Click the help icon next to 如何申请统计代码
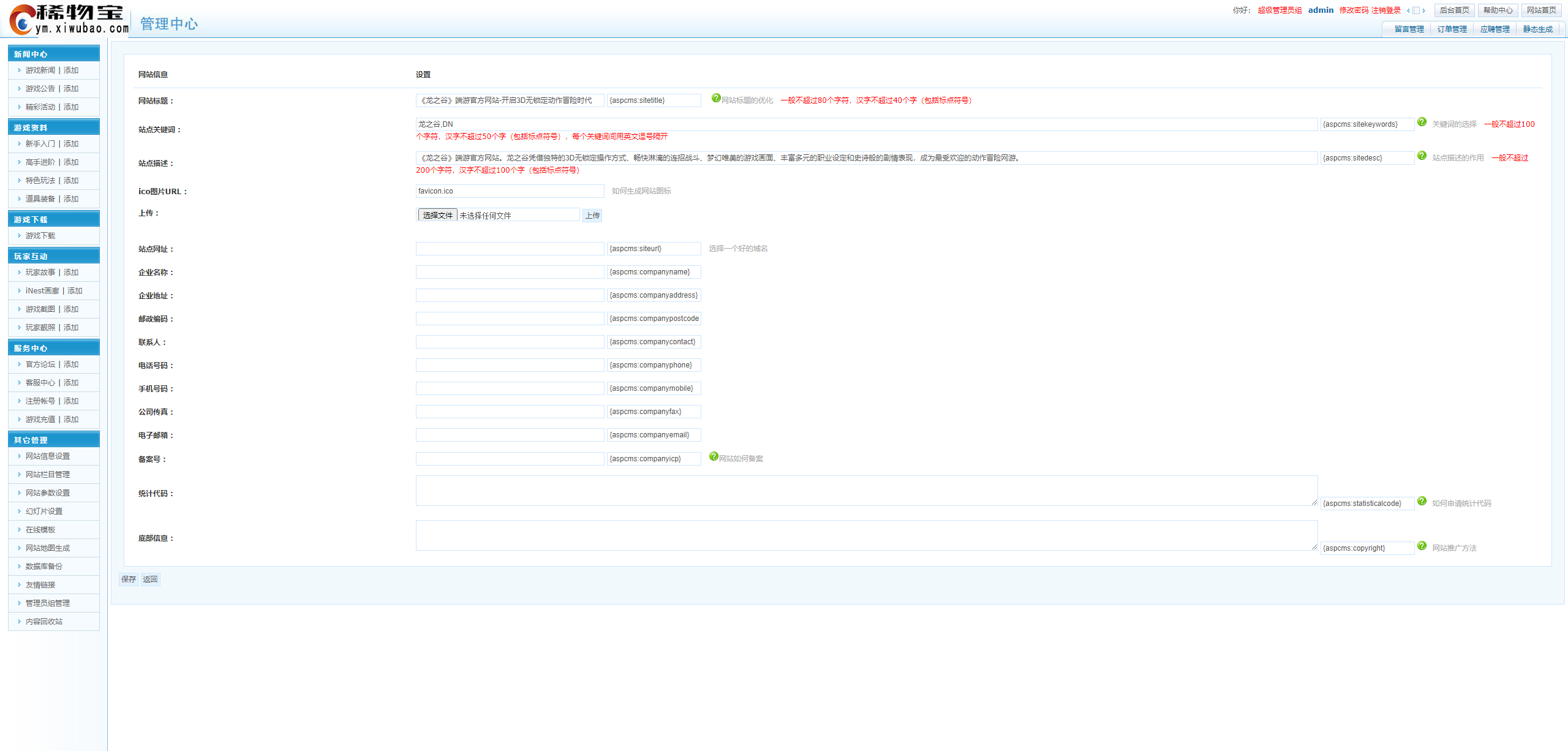 [x=1422, y=501]
